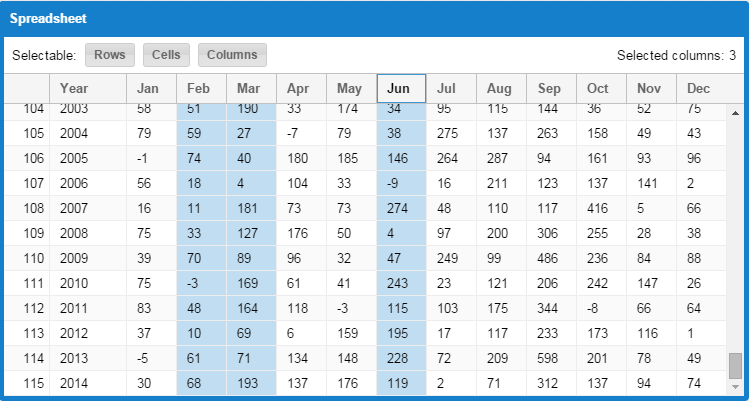Click the Year column header
This screenshot has height=401, width=749.
(x=74, y=88)
